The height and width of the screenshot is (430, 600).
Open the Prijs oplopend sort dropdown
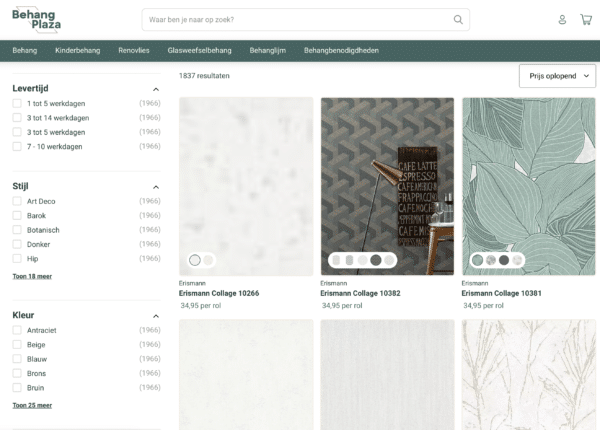[x=557, y=76]
